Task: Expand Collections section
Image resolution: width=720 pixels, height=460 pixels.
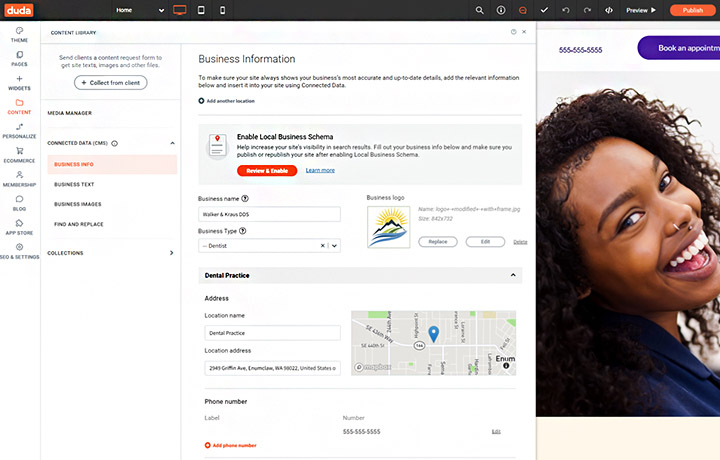Action: [x=172, y=253]
